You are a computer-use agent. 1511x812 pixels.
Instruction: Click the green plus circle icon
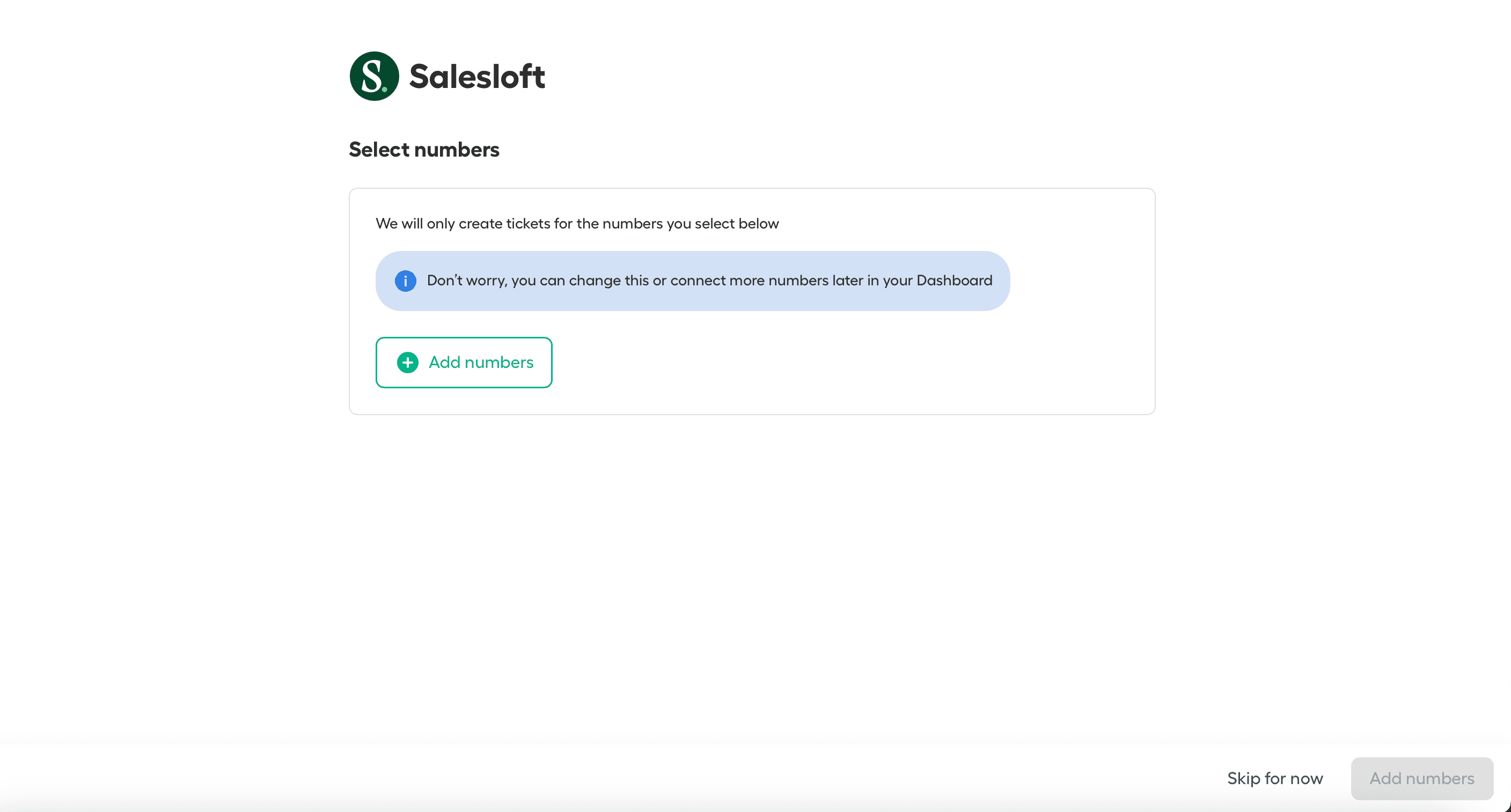(x=408, y=363)
